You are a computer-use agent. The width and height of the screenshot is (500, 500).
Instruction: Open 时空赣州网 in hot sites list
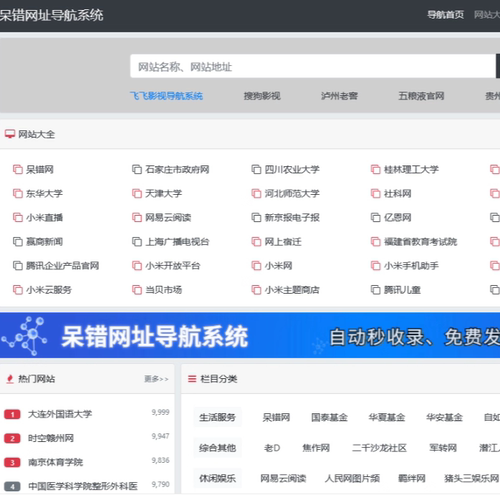click(x=51, y=438)
